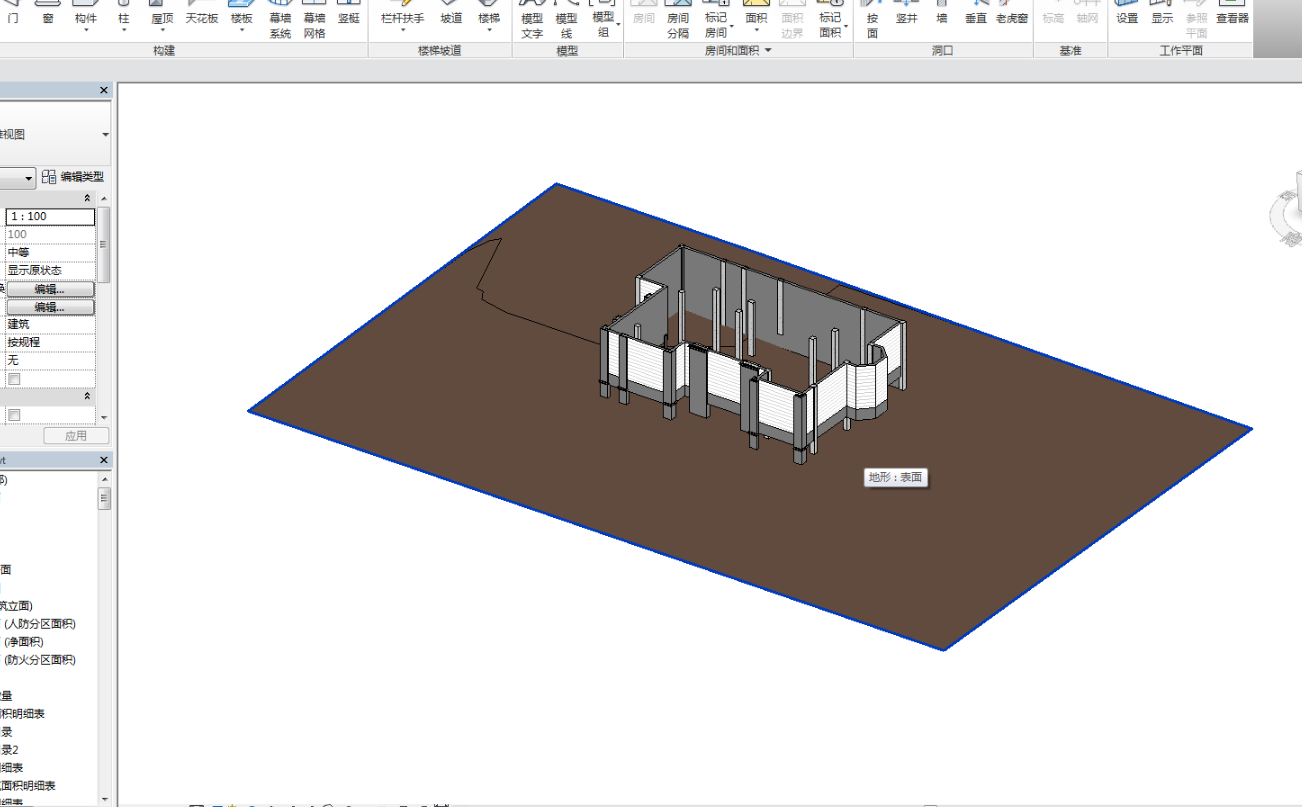This screenshot has width=1302, height=807.
Task: Collapse the top properties group with the chevron
Action: [x=87, y=199]
